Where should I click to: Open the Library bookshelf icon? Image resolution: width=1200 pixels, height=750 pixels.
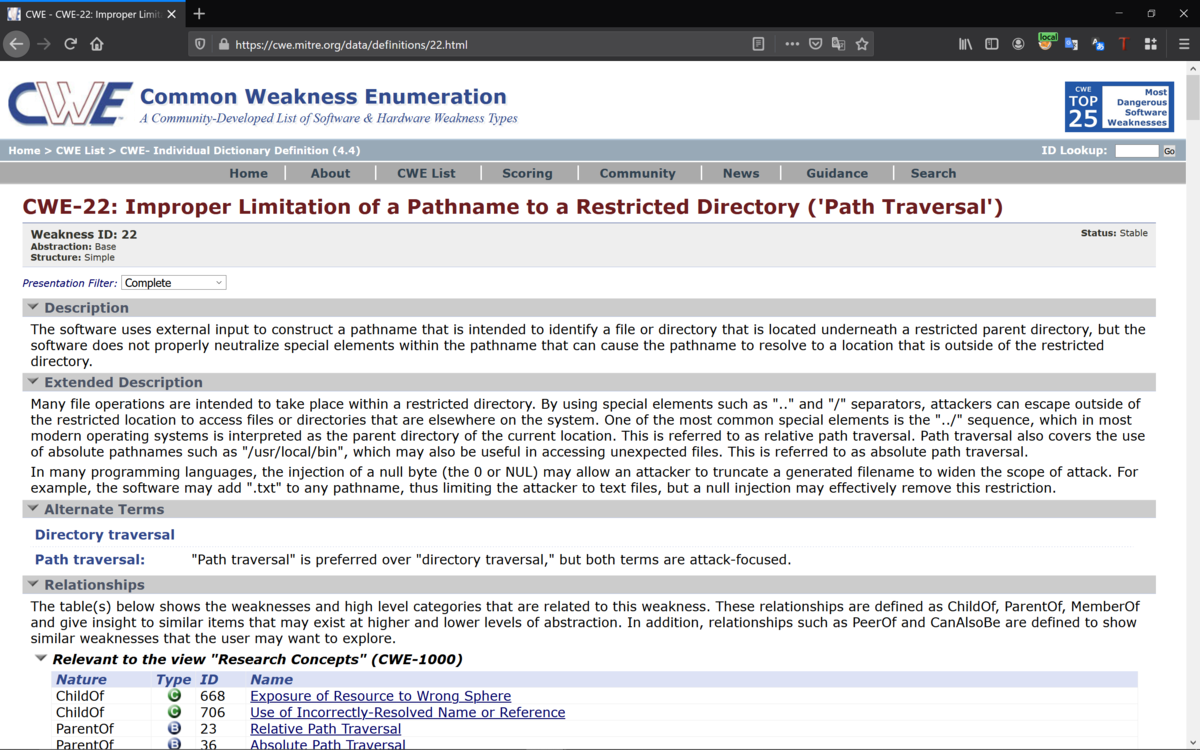click(966, 44)
